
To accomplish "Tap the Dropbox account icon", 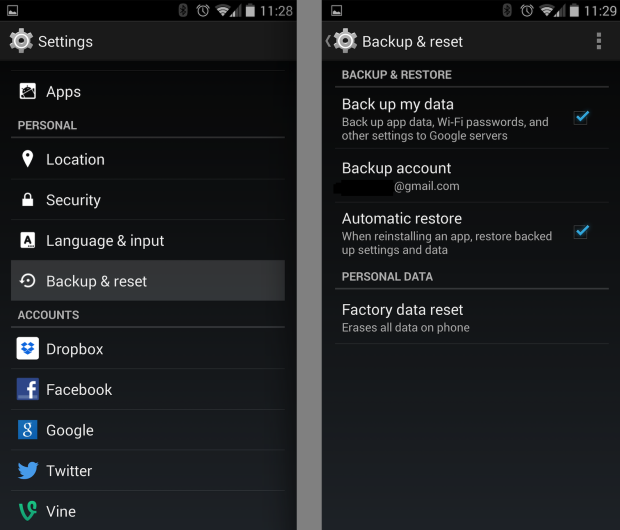I will click(x=28, y=348).
